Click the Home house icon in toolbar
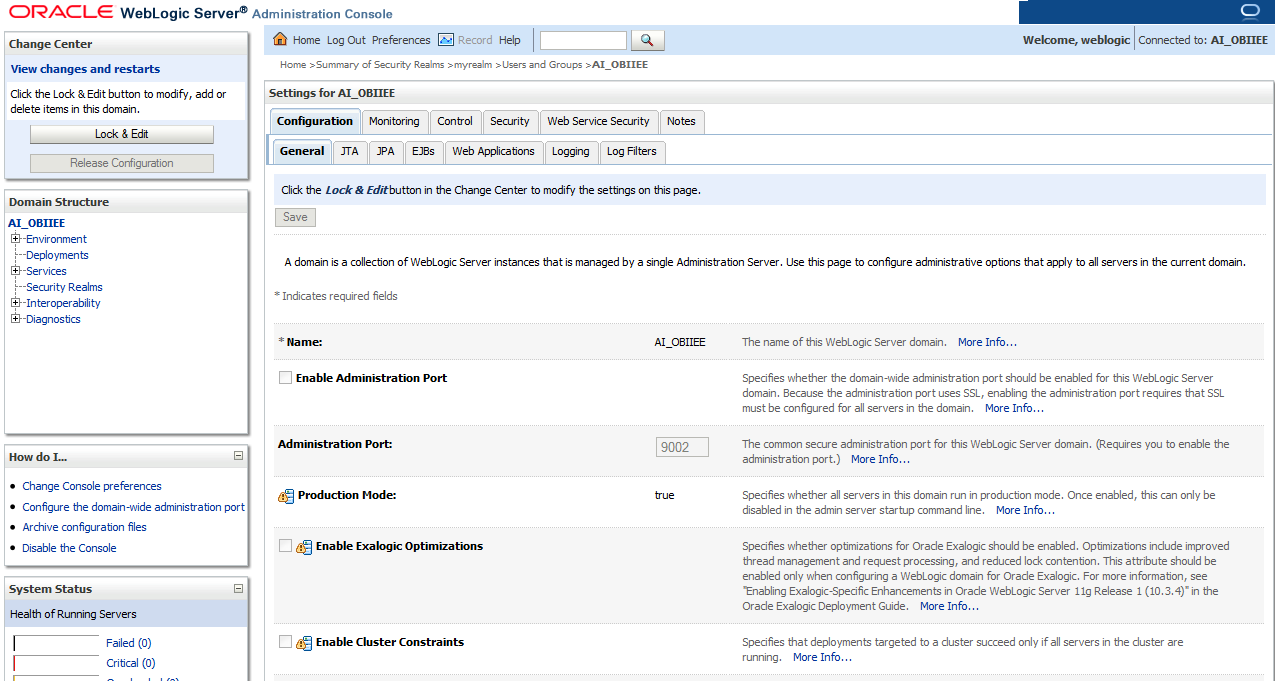Viewport: 1275px width, 681px height. [x=280, y=40]
